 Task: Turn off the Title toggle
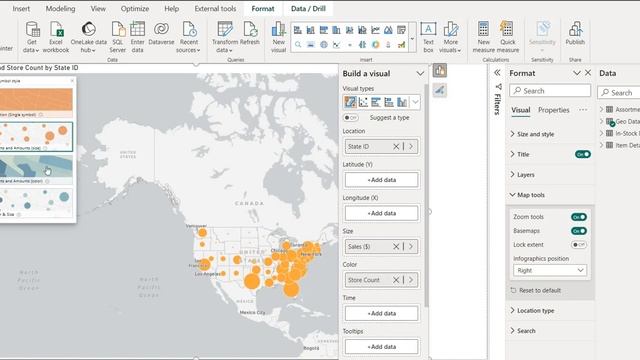tap(582, 154)
